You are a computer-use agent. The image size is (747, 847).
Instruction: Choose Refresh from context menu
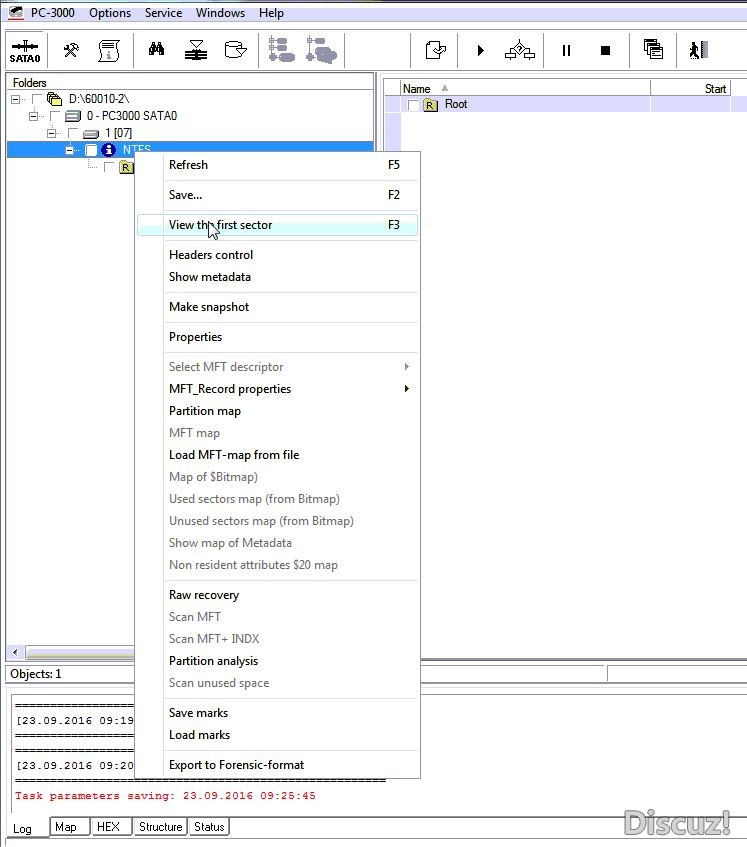(x=277, y=165)
